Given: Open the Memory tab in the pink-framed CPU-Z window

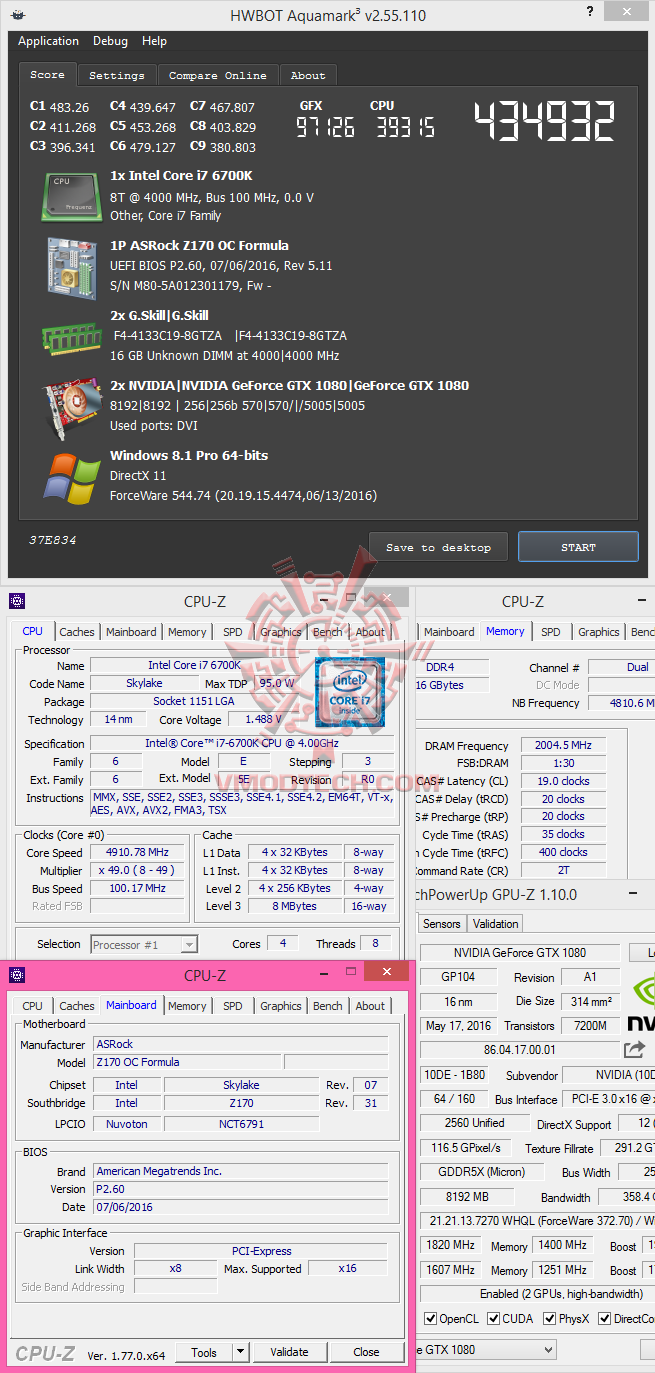Looking at the screenshot, I should pos(187,1006).
